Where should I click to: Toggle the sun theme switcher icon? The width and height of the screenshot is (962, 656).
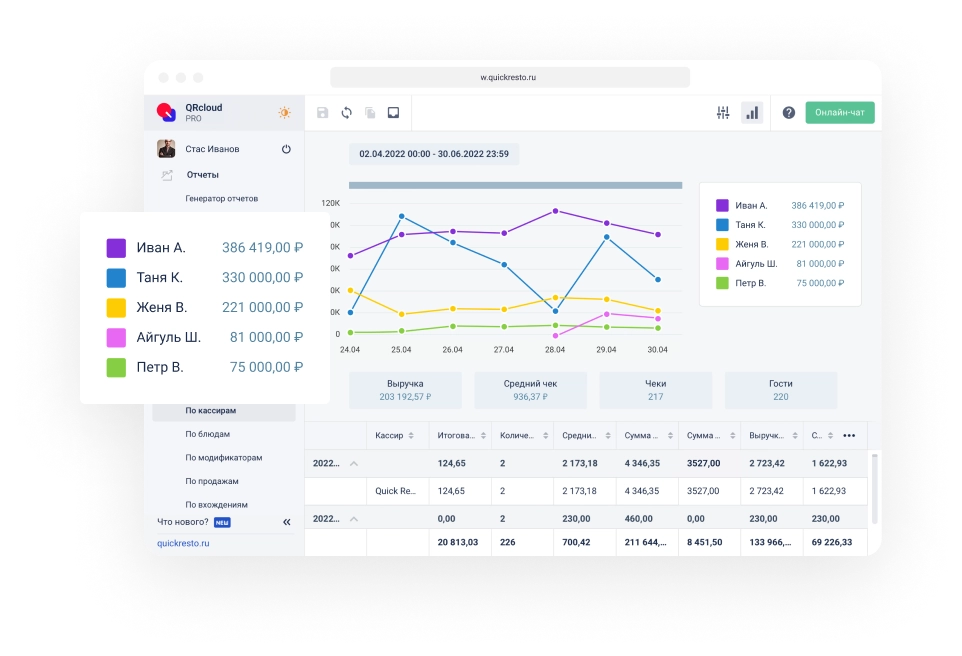click(285, 113)
